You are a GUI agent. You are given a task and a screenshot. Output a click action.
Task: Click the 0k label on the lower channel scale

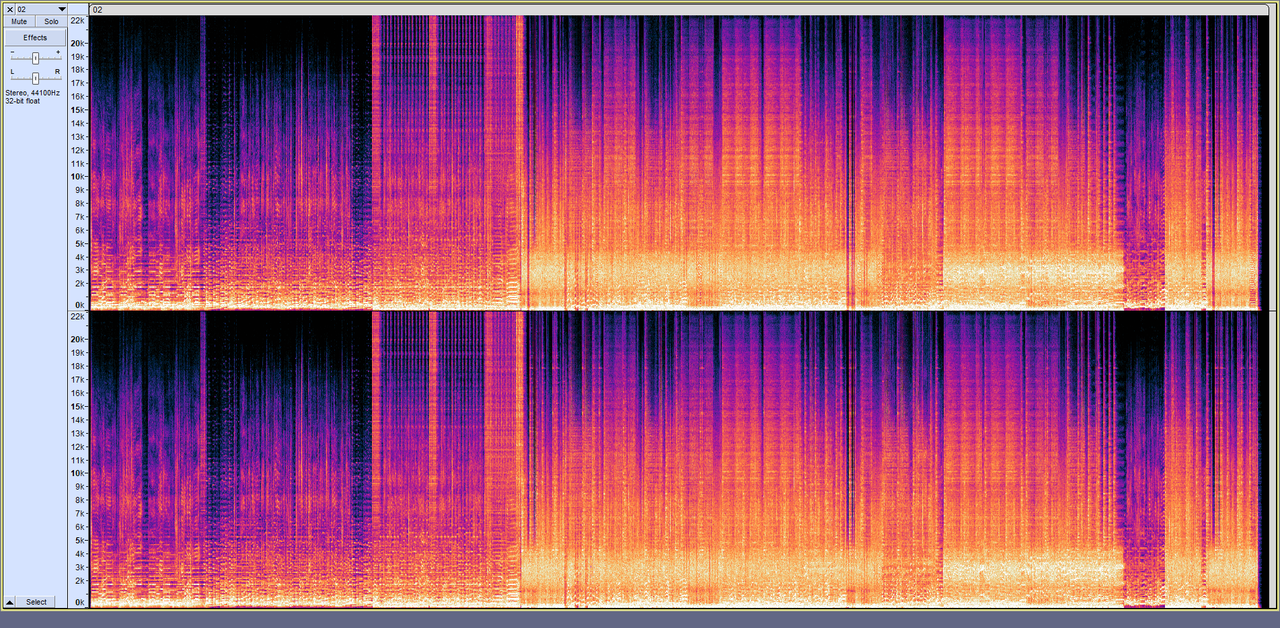tap(79, 602)
